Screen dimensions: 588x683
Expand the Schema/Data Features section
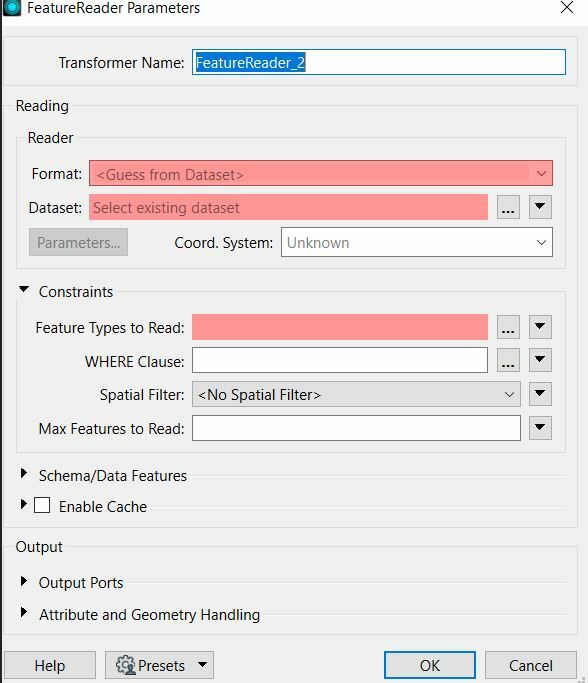pyautogui.click(x=24, y=473)
